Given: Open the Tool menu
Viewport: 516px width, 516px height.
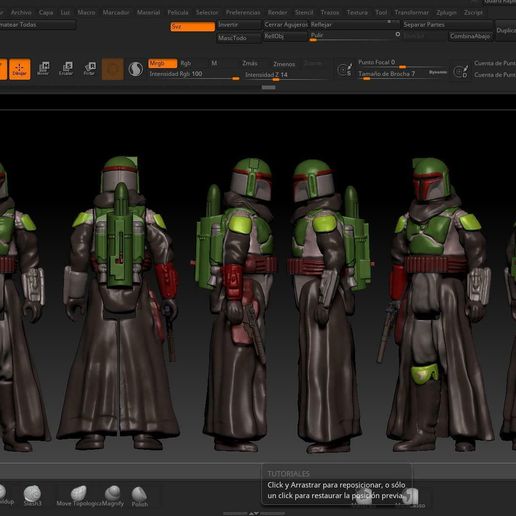Looking at the screenshot, I should click(x=381, y=13).
